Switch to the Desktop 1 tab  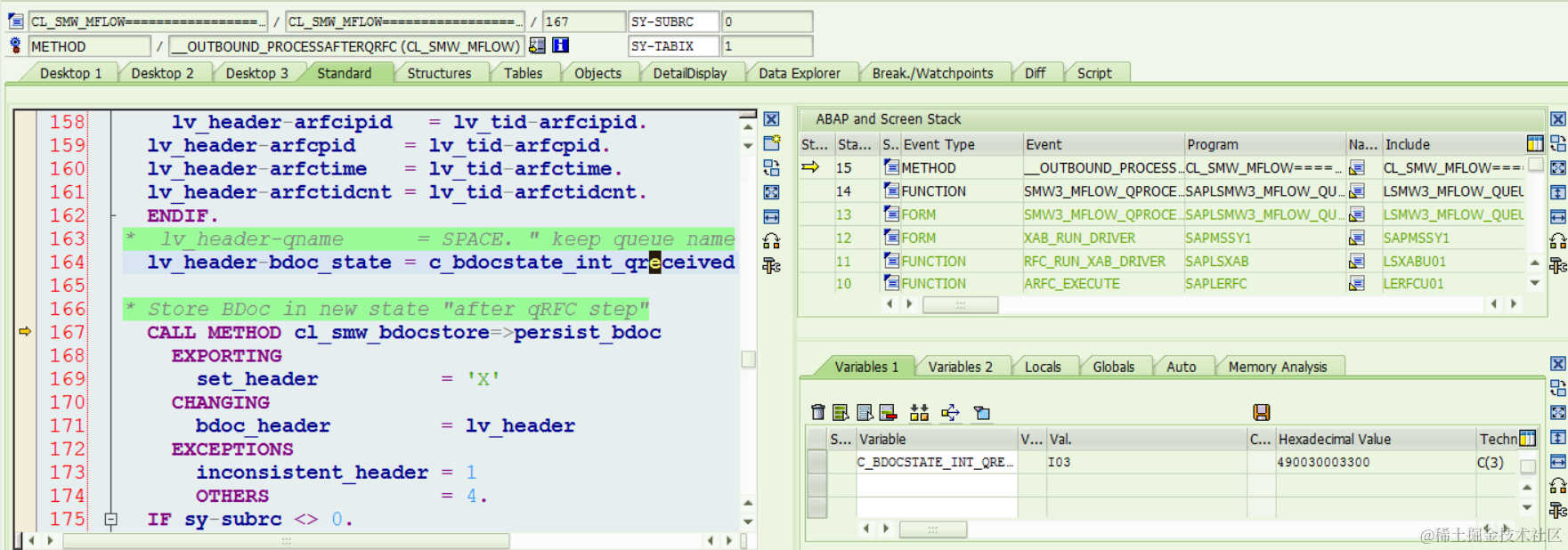pyautogui.click(x=70, y=73)
